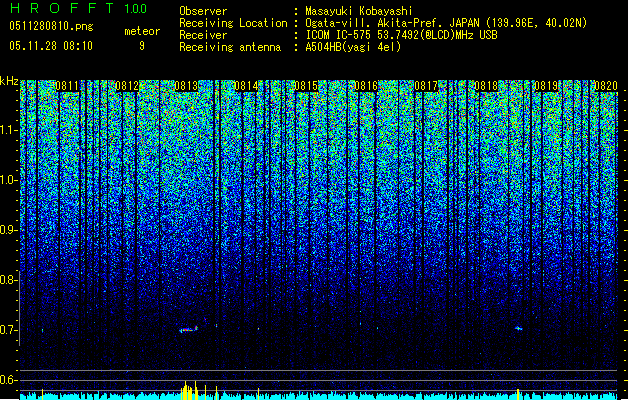The width and height of the screenshot is (629, 400).
Task: Select the meteor count value 9
Action: [x=142, y=46]
